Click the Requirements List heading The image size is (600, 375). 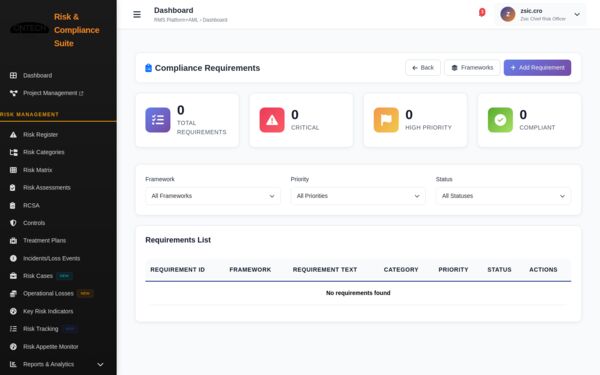point(178,240)
